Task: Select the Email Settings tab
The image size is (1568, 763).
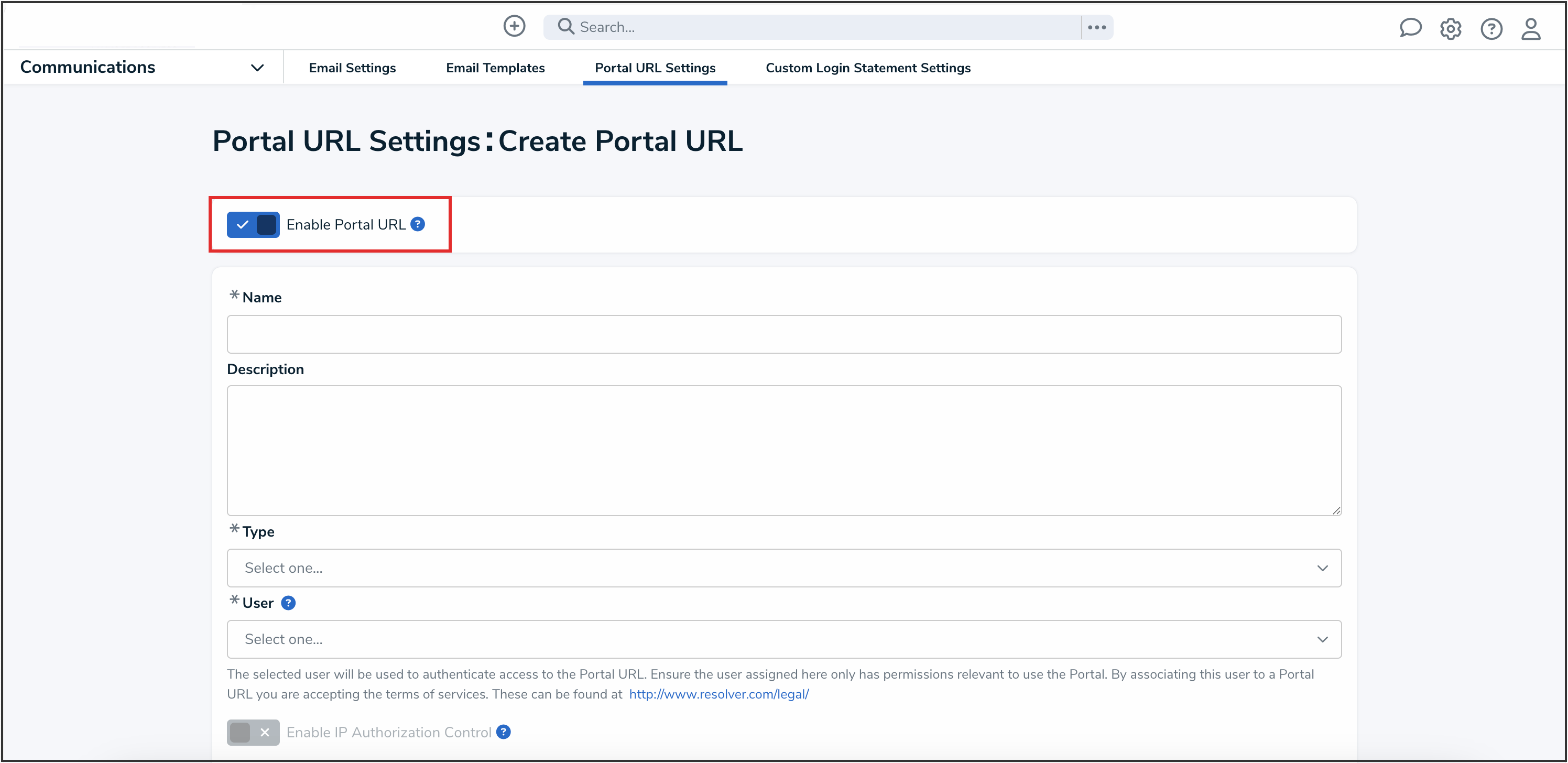Action: coord(353,68)
